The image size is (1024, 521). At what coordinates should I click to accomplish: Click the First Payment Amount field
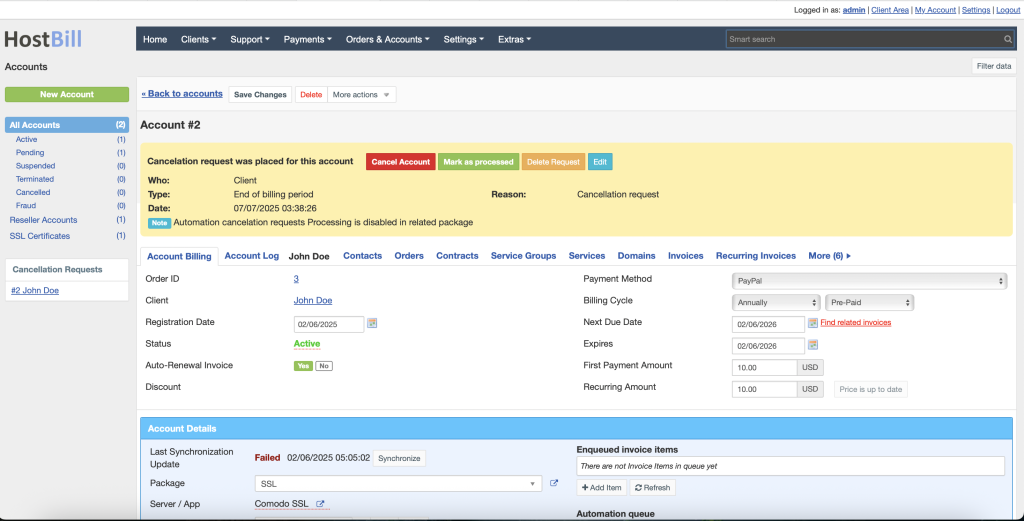point(765,368)
